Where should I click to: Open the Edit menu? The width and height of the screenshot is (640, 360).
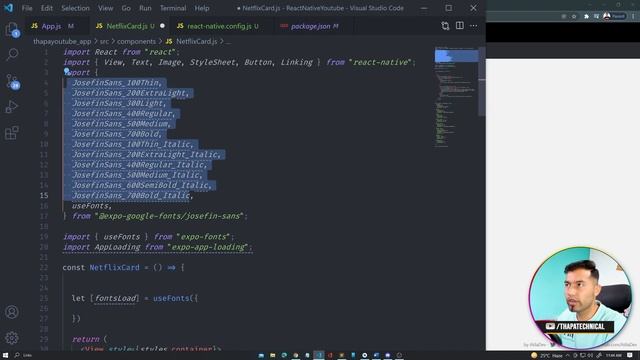point(47,8)
